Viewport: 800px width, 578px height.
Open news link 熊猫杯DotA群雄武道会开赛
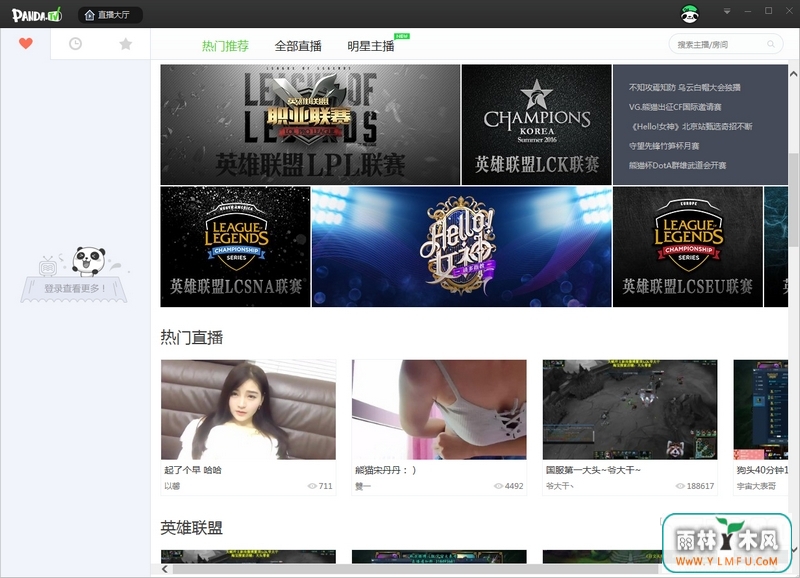point(677,165)
